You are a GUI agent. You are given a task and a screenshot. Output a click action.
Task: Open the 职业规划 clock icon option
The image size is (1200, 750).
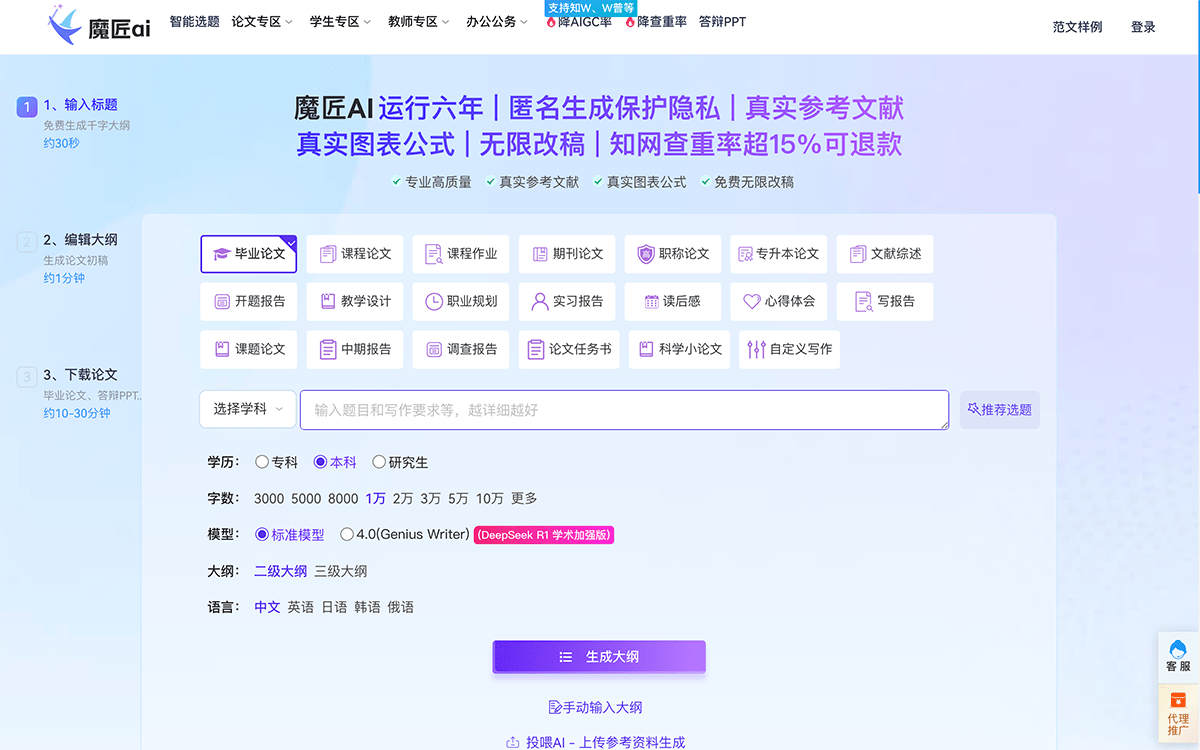click(460, 301)
